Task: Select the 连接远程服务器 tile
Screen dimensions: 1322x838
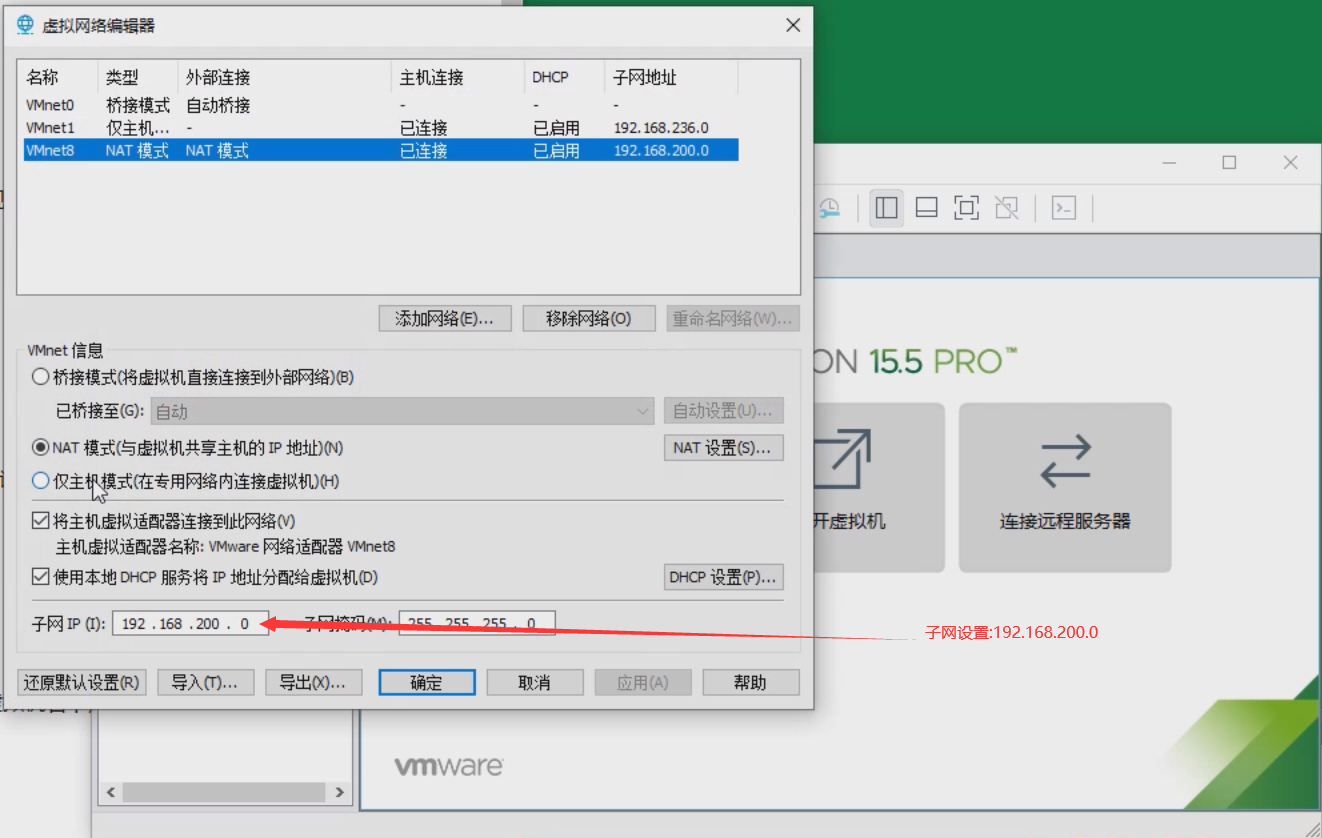Action: pyautogui.click(x=1064, y=487)
